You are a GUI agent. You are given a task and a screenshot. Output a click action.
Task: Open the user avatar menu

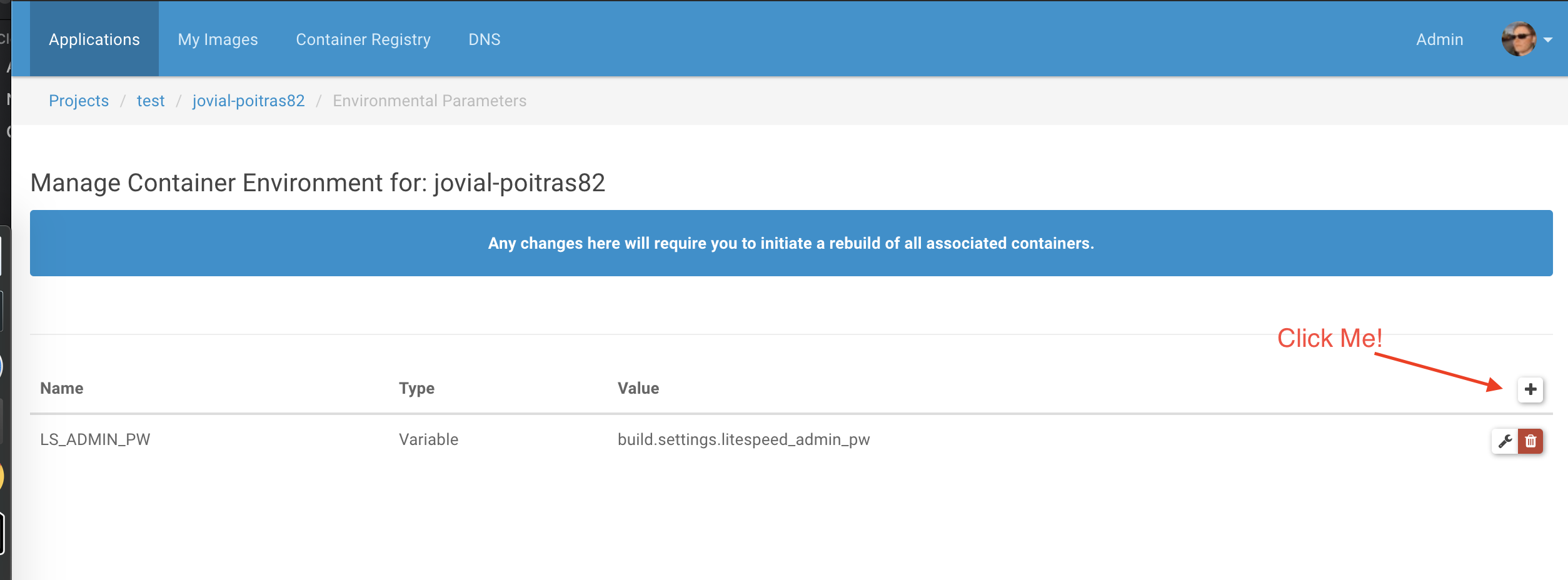(x=1519, y=39)
